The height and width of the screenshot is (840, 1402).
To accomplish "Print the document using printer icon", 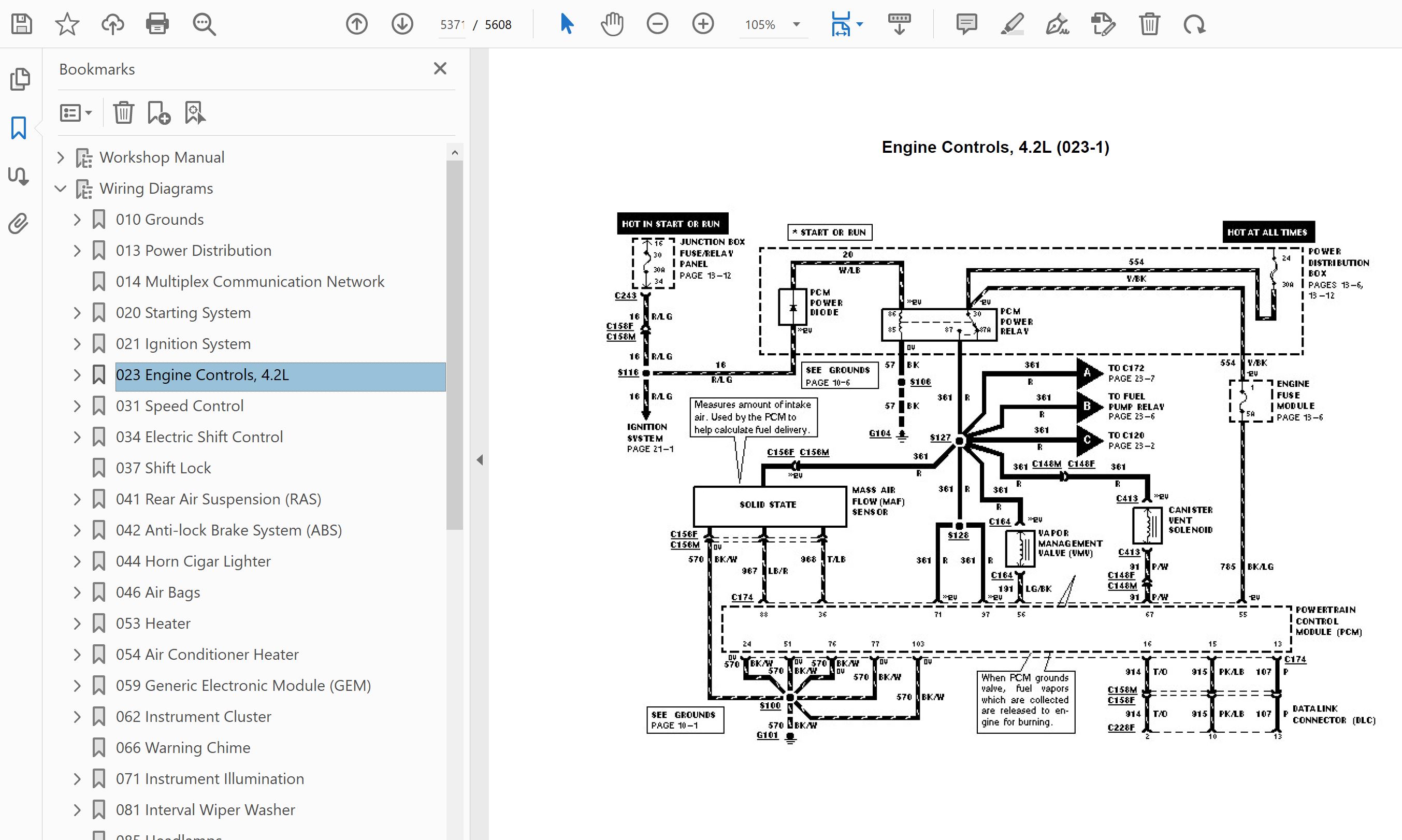I will [157, 24].
